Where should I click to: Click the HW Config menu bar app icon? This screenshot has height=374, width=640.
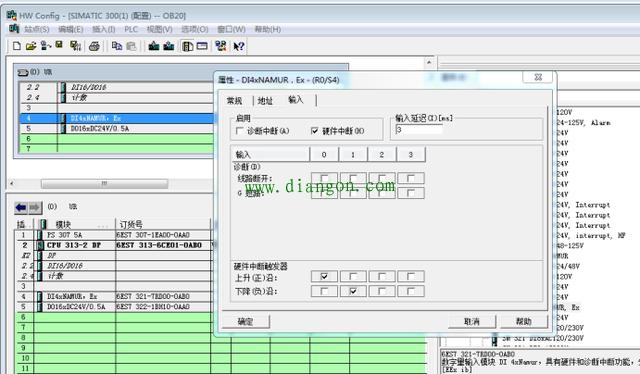(x=14, y=29)
